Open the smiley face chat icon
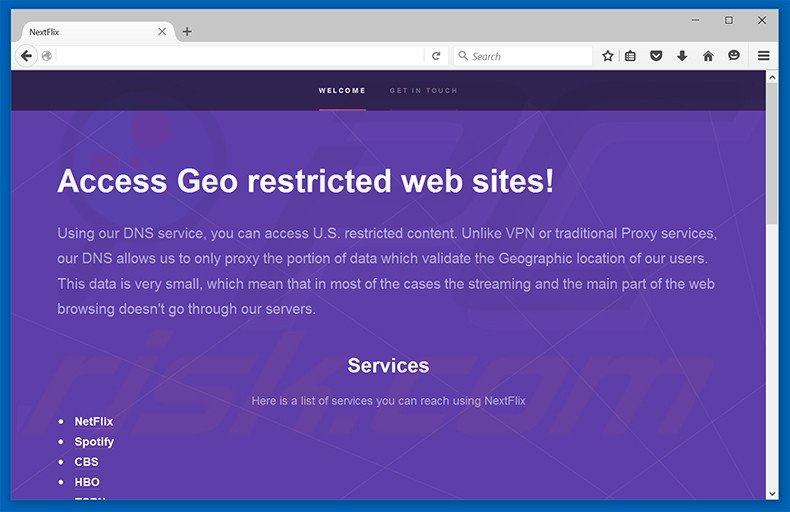The width and height of the screenshot is (790, 512). click(x=734, y=56)
